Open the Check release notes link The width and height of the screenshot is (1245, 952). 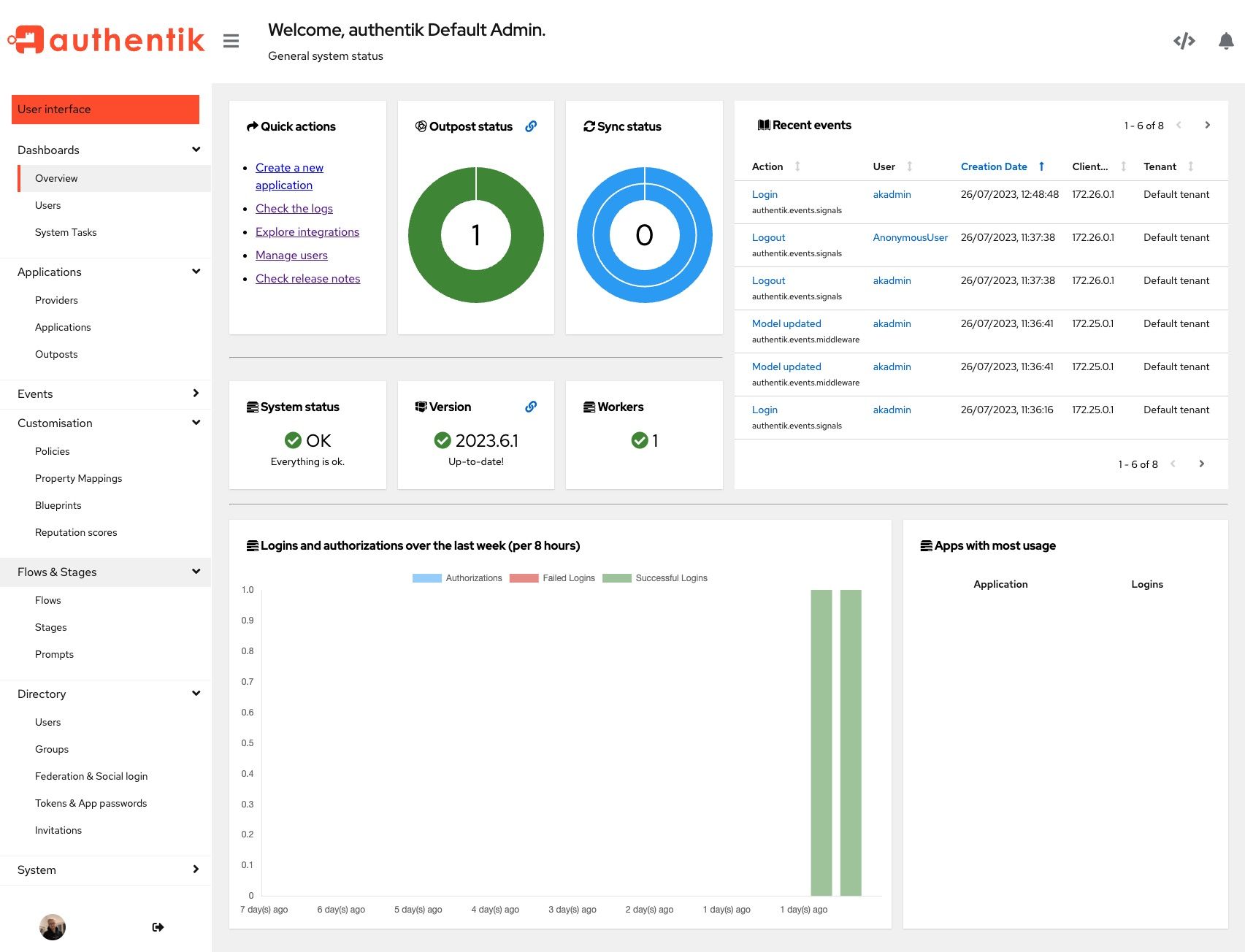point(307,279)
